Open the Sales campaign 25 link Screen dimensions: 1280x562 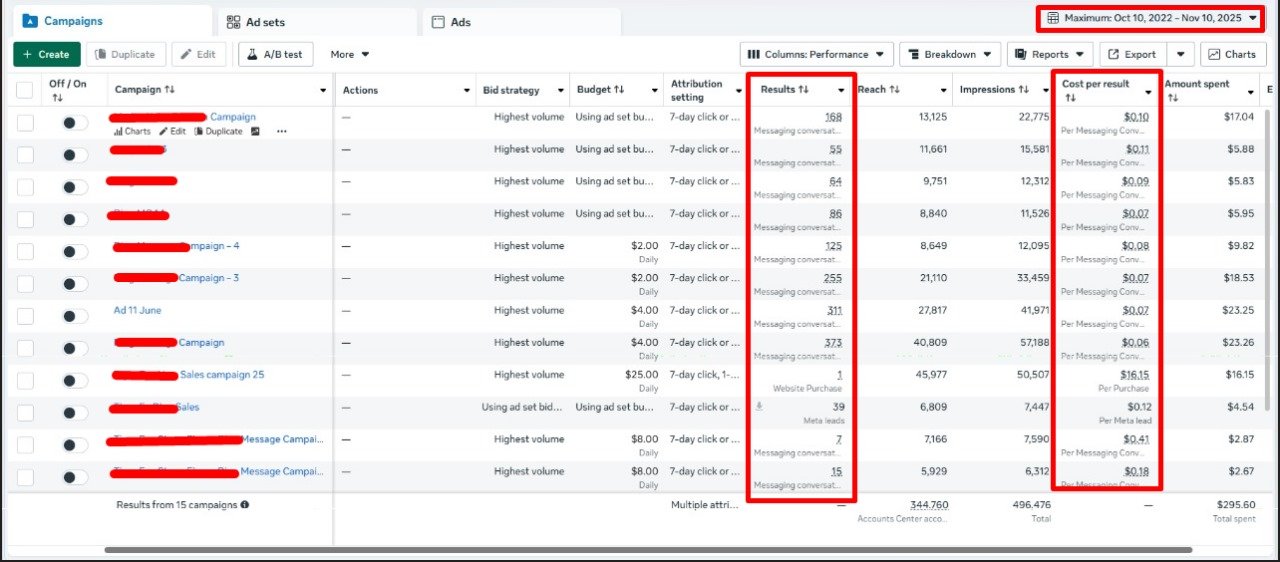click(x=222, y=375)
